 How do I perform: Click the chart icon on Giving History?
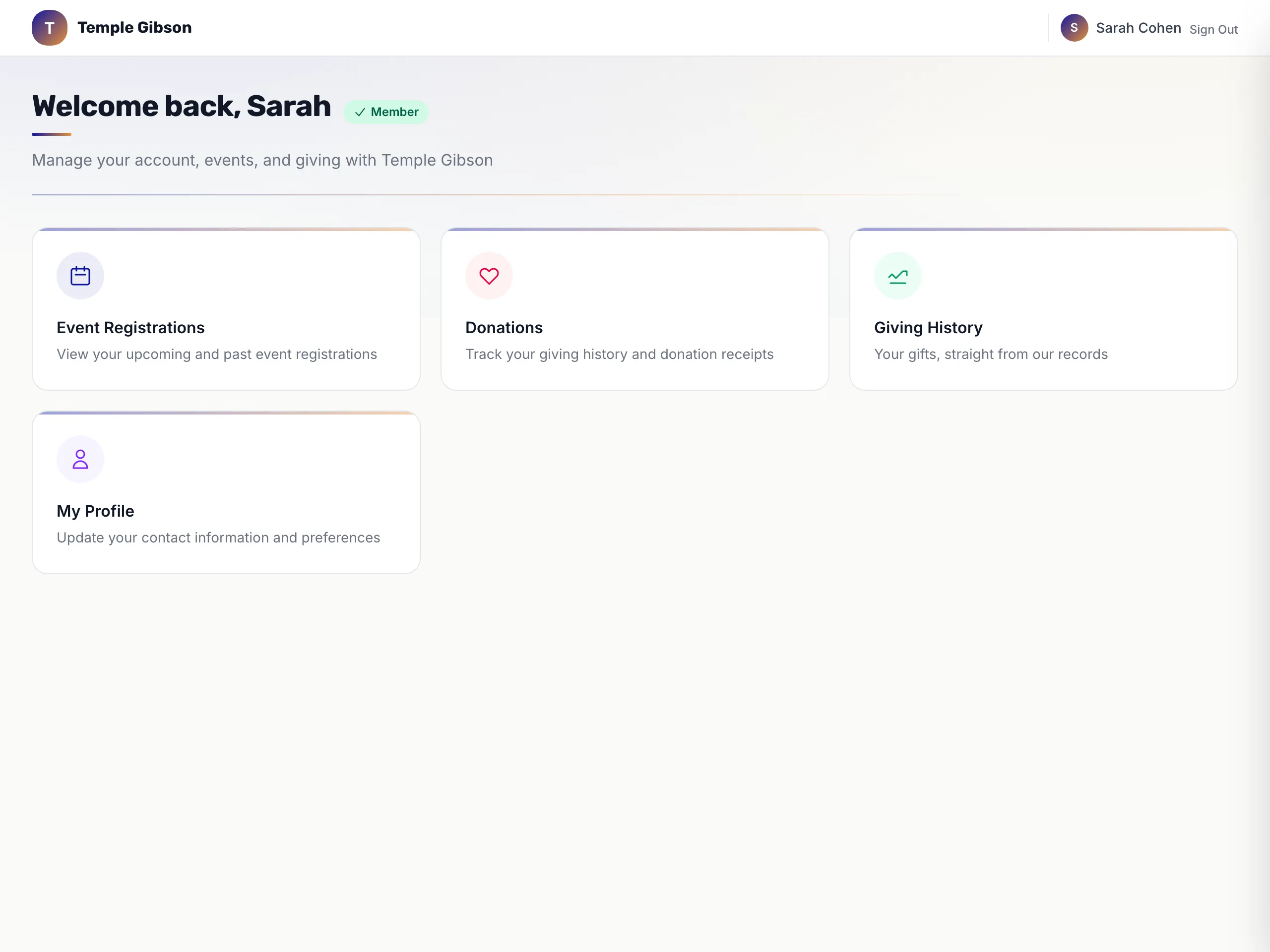click(x=898, y=277)
